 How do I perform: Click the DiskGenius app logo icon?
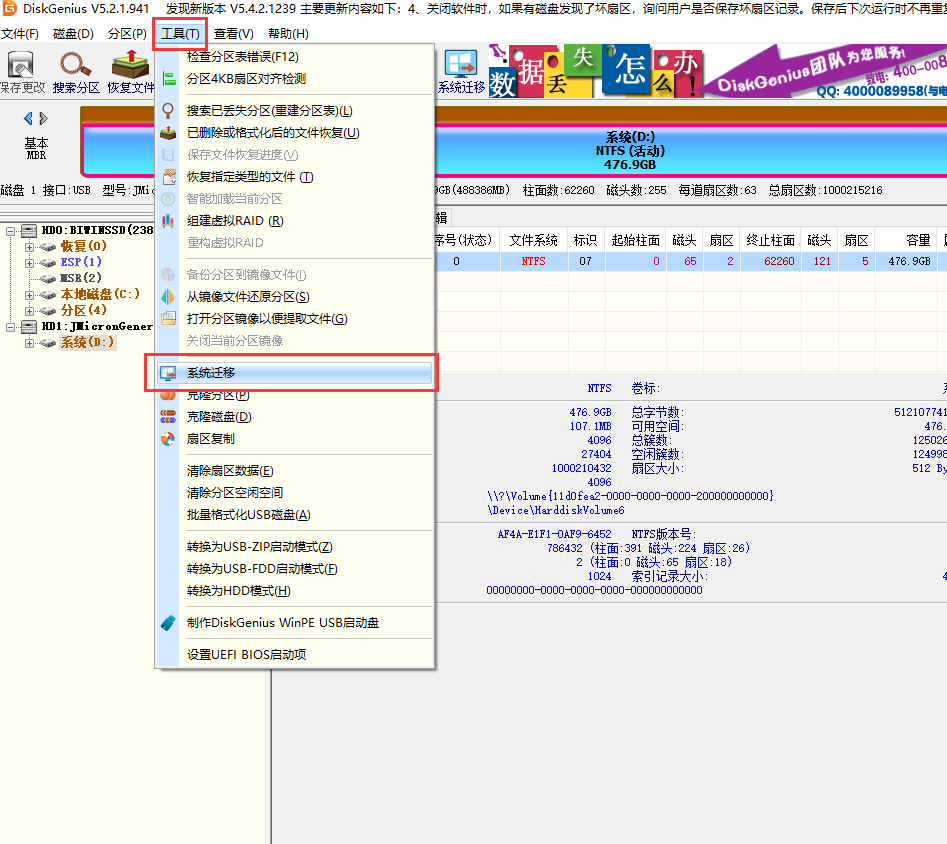8,8
